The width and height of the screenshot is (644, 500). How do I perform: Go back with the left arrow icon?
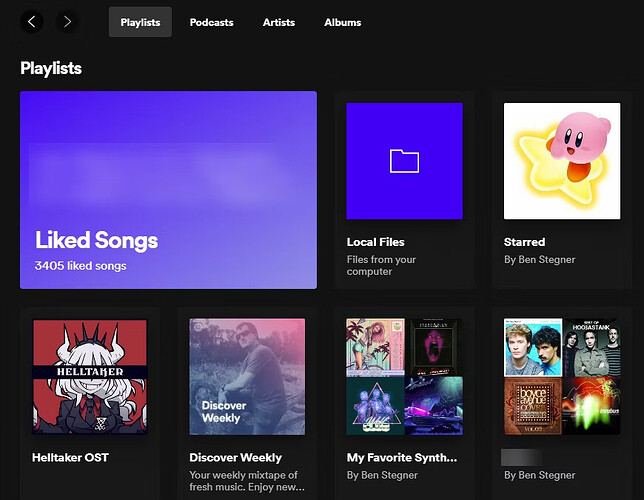(32, 21)
